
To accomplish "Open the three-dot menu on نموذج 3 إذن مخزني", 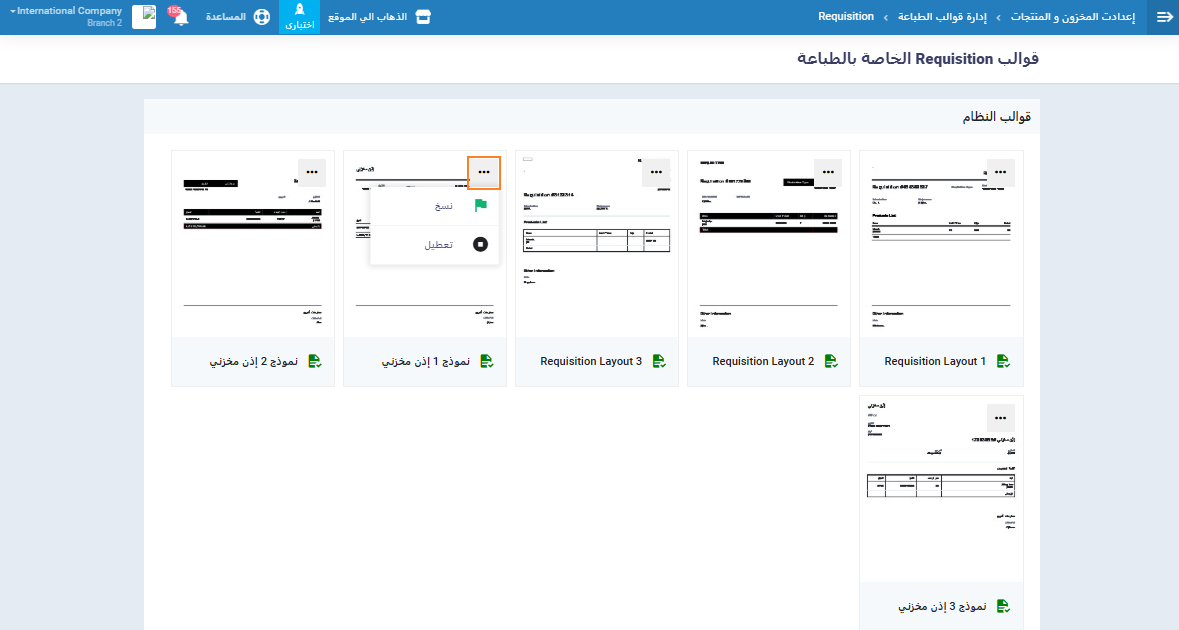I will tap(1000, 418).
